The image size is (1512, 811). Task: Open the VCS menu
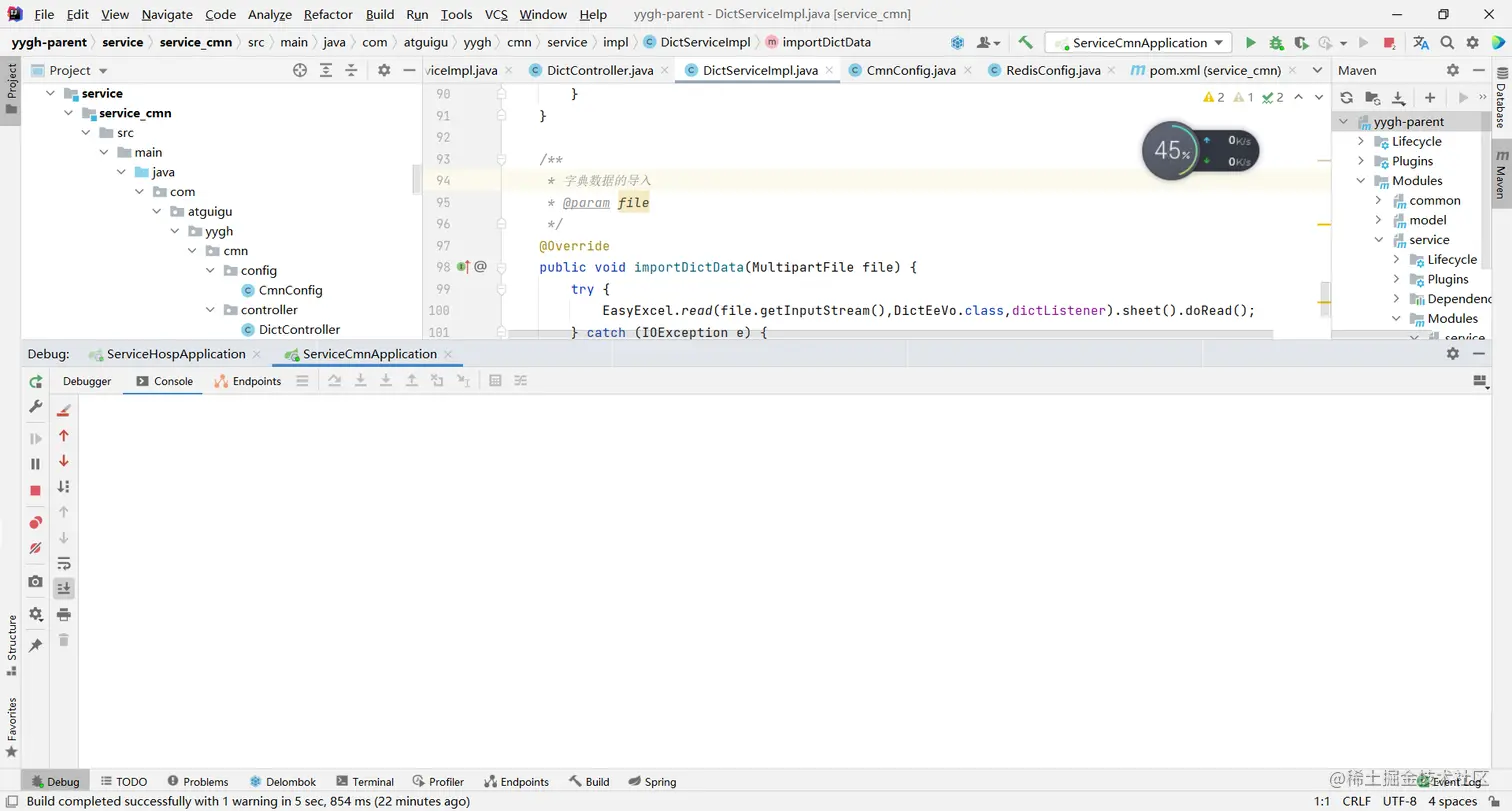496,14
